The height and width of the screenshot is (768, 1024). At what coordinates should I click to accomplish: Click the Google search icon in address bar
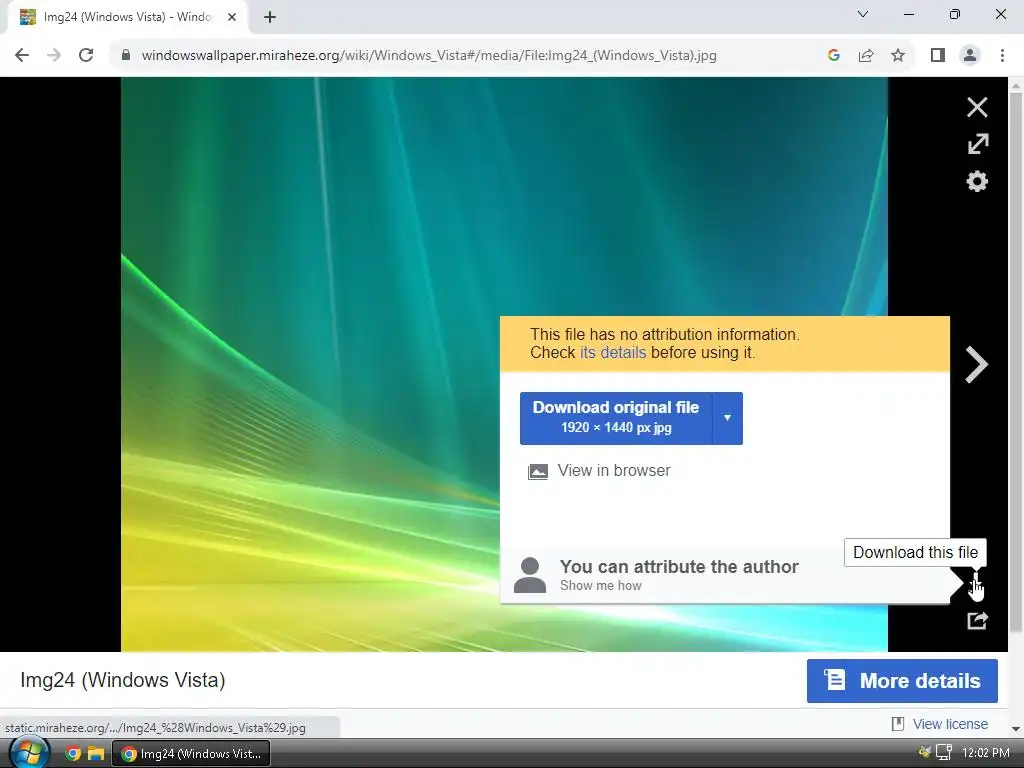point(833,56)
